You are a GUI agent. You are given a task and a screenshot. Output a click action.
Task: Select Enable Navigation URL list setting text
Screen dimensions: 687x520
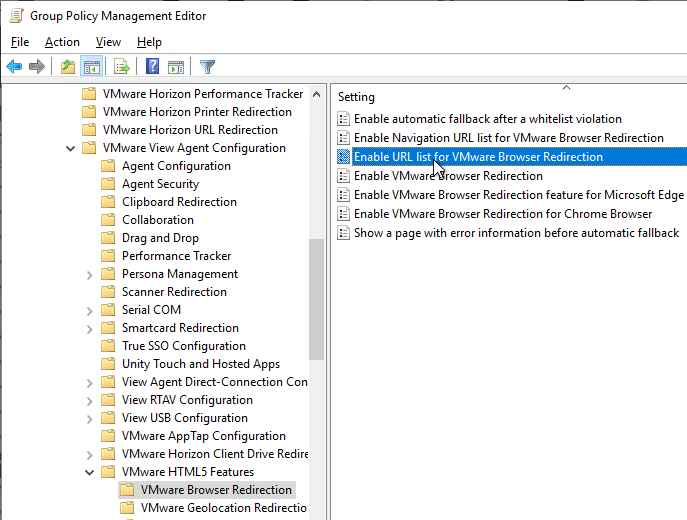pyautogui.click(x=509, y=138)
